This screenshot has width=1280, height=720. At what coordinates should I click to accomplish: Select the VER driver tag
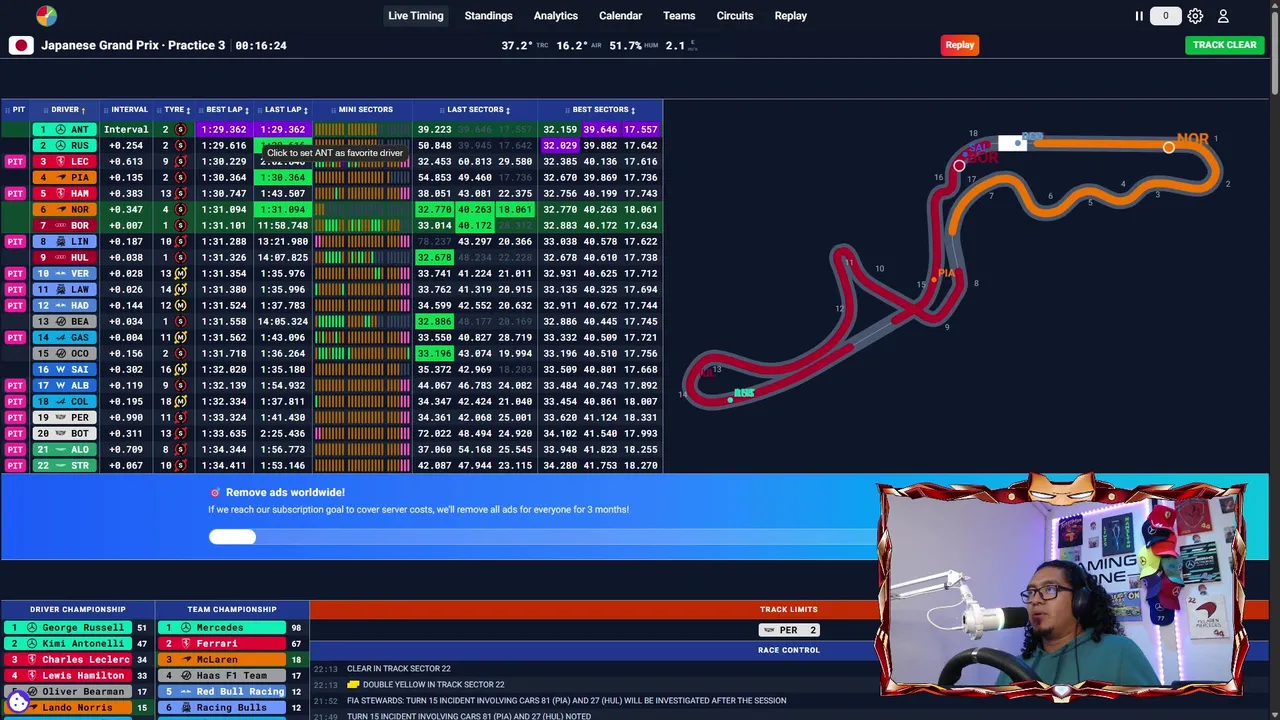point(63,273)
